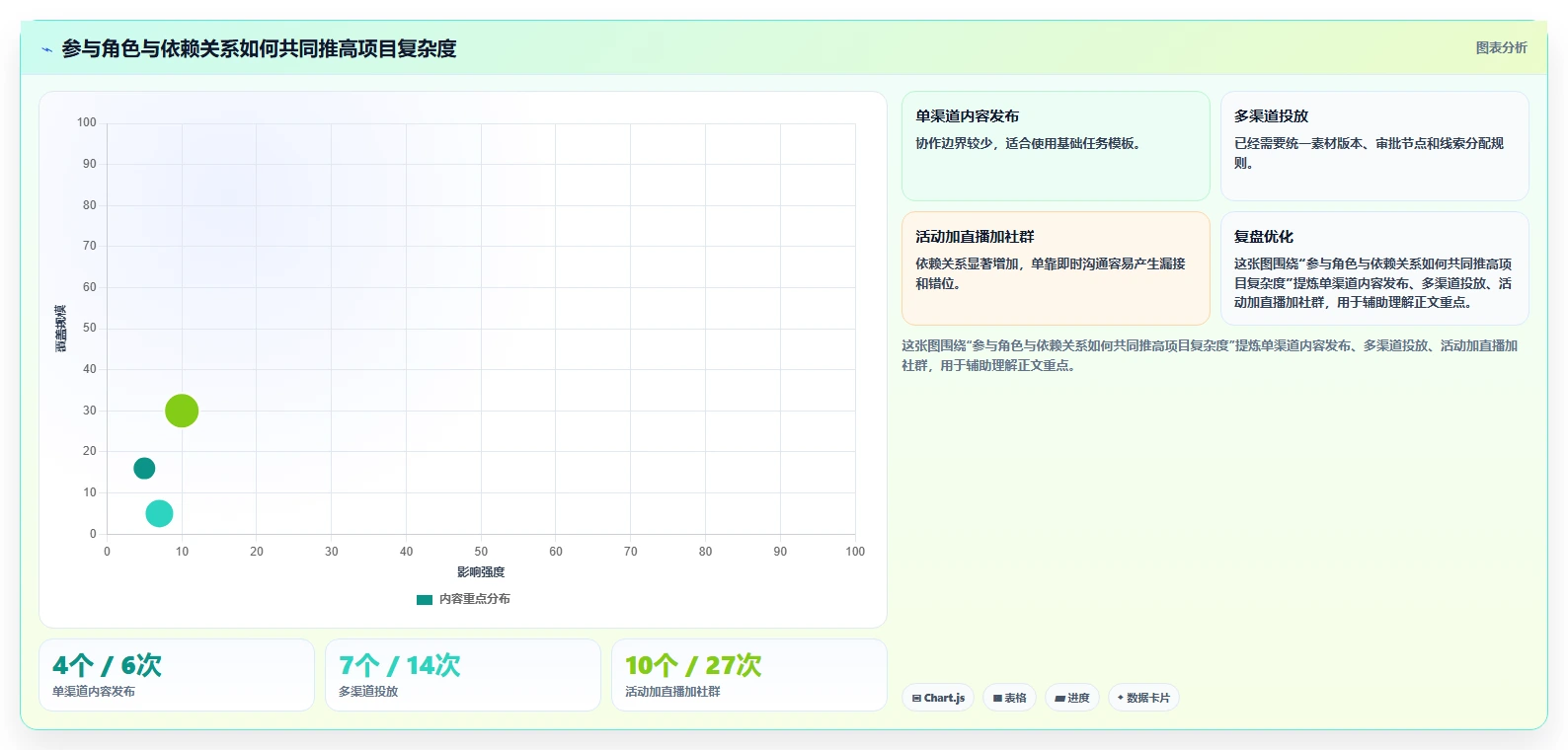Click the dark teal bubble in the chart
1568x750 pixels.
[x=144, y=469]
